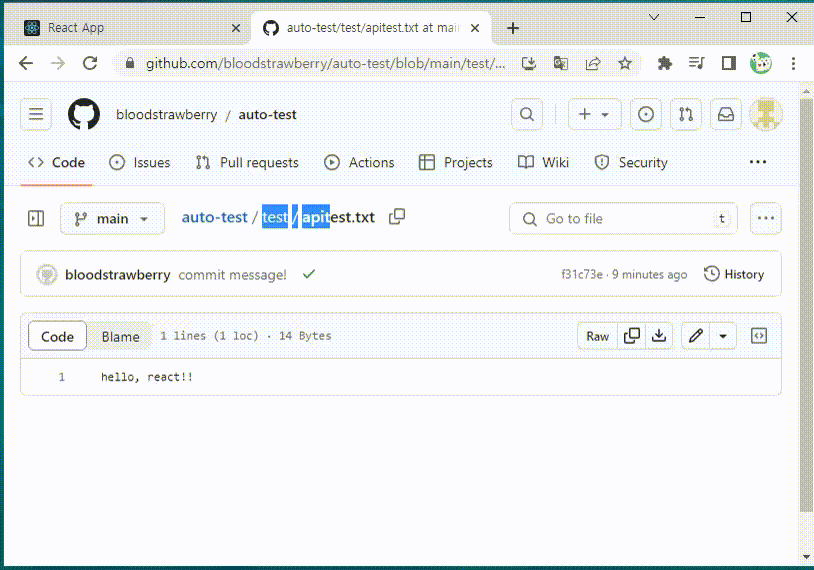
Task: Open more file actions ellipsis menu
Action: 766,219
